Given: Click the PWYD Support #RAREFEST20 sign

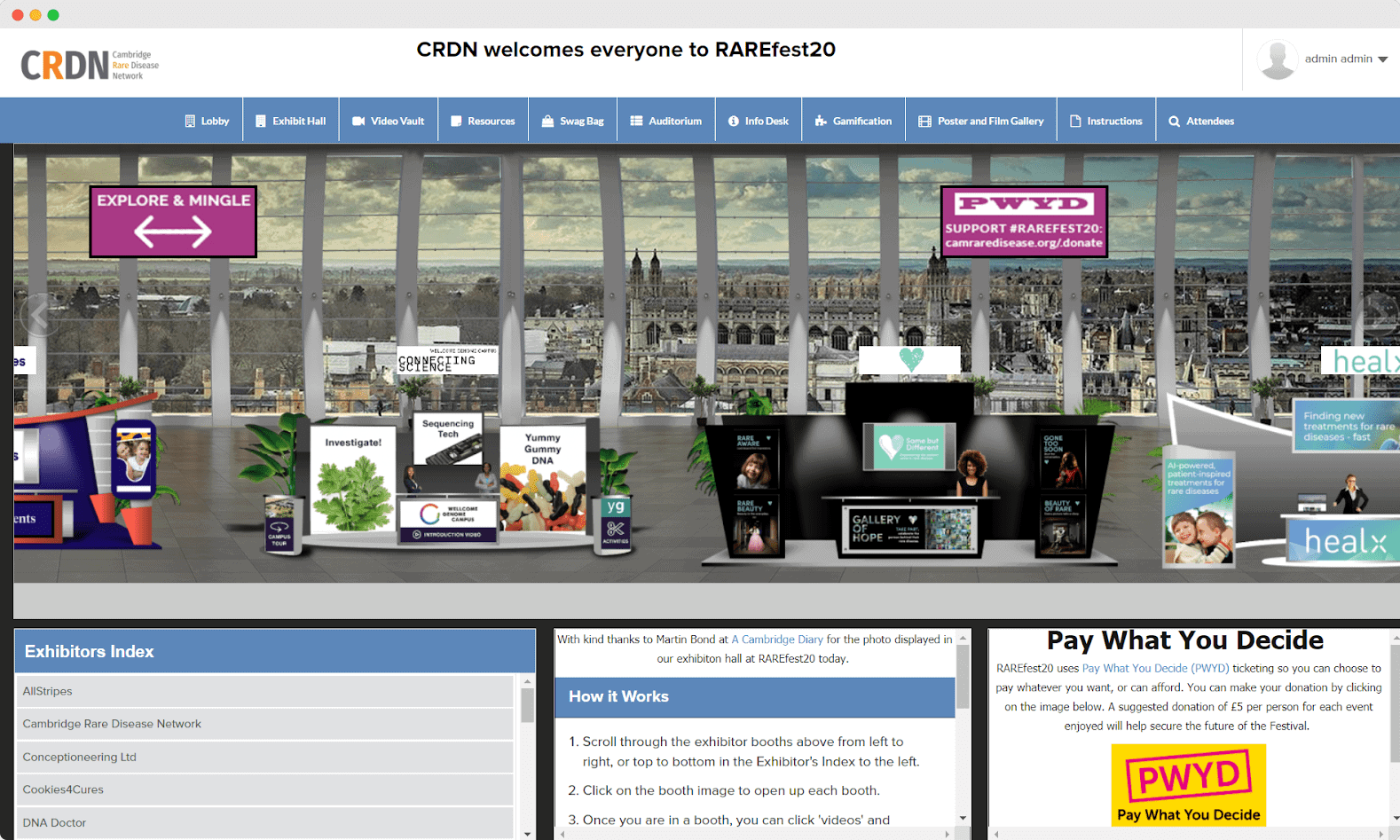Looking at the screenshot, I should pyautogui.click(x=1024, y=221).
